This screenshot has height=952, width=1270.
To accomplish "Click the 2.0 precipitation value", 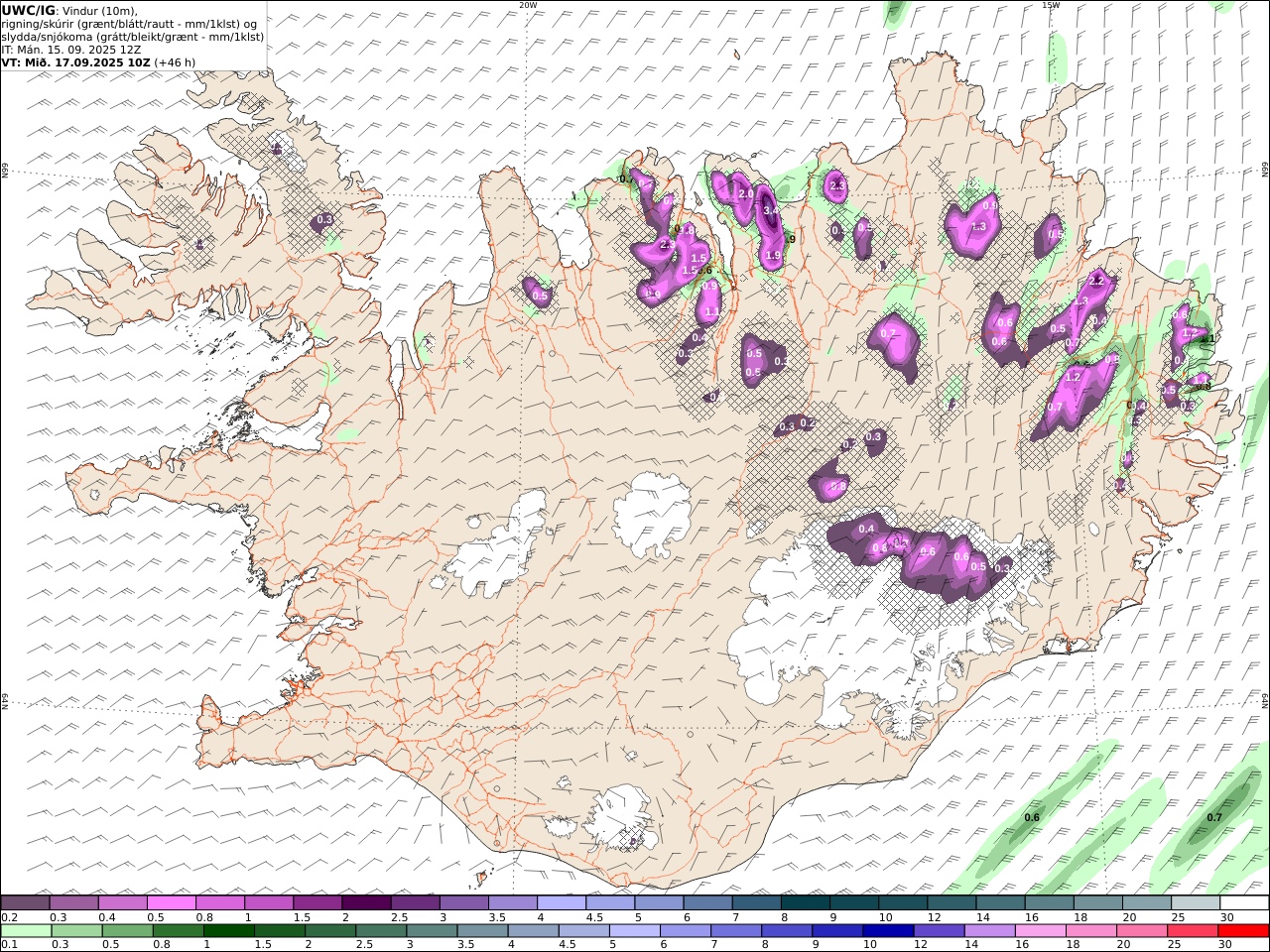I will coord(745,194).
